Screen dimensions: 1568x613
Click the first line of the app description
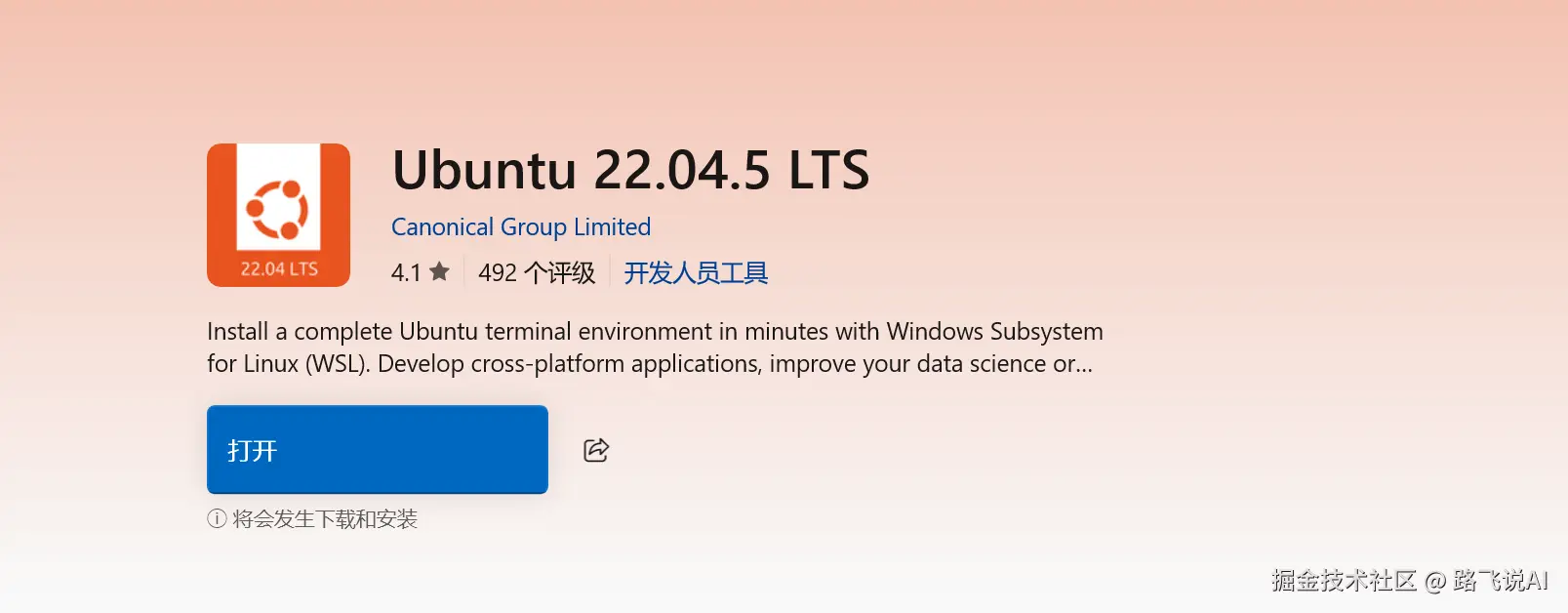655,332
